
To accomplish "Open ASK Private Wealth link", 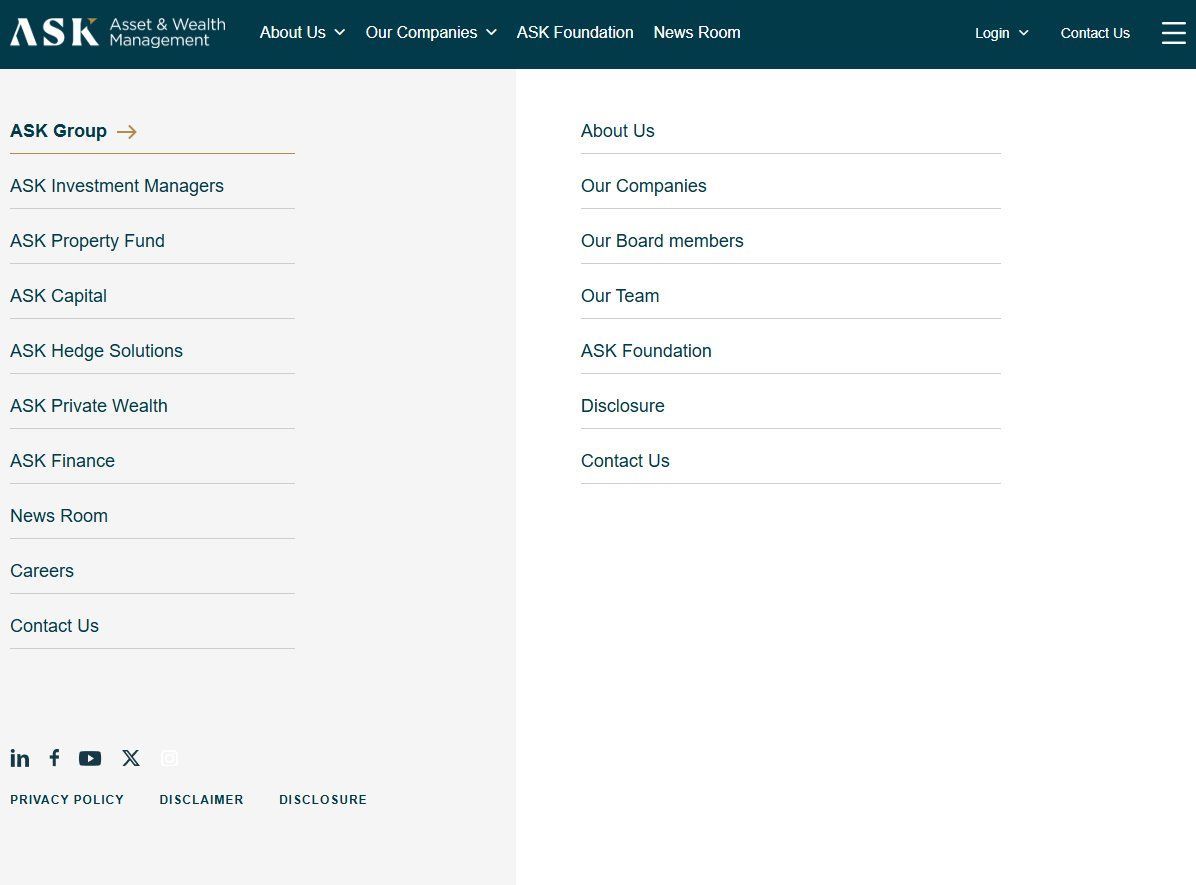I will pos(88,405).
